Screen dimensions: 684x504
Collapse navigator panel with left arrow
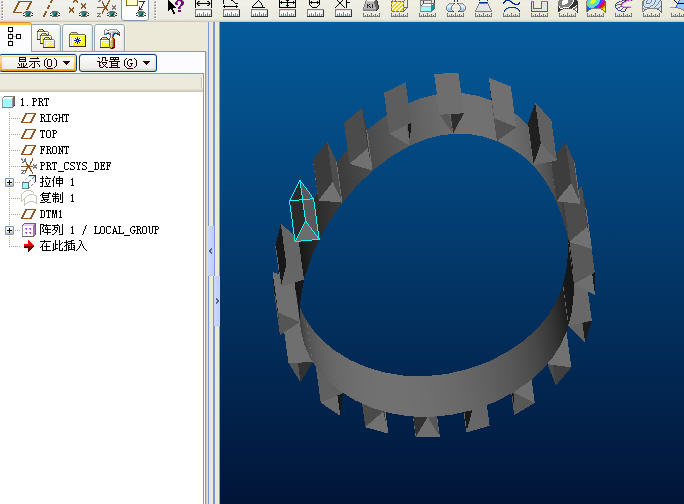coord(211,251)
